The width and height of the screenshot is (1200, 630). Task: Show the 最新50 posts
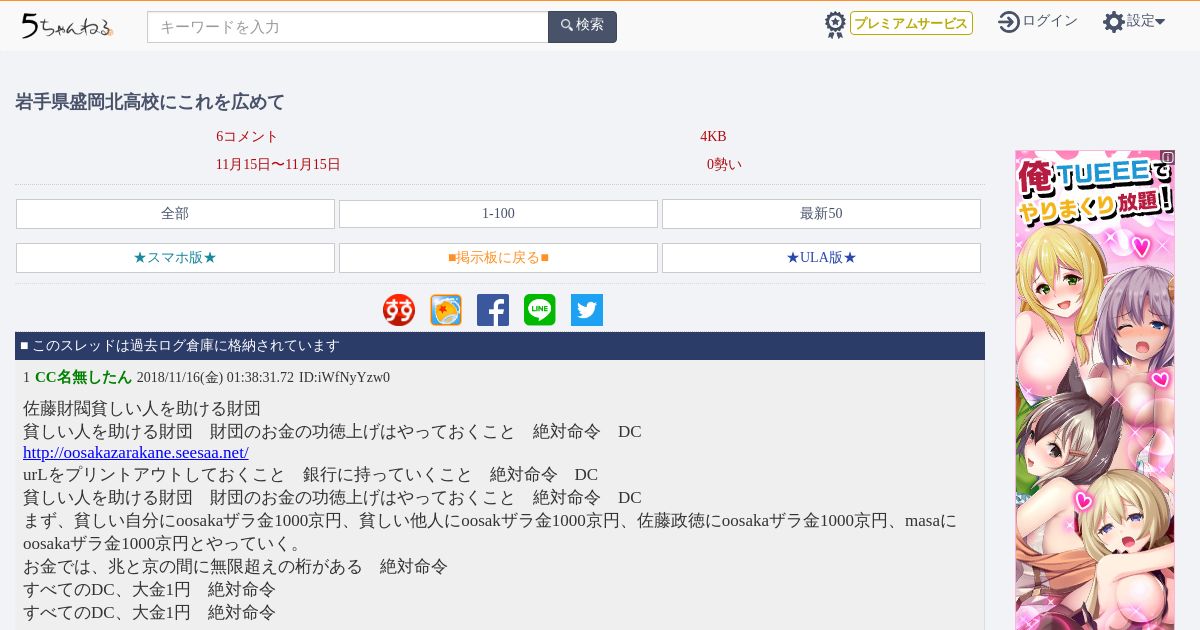click(x=821, y=214)
